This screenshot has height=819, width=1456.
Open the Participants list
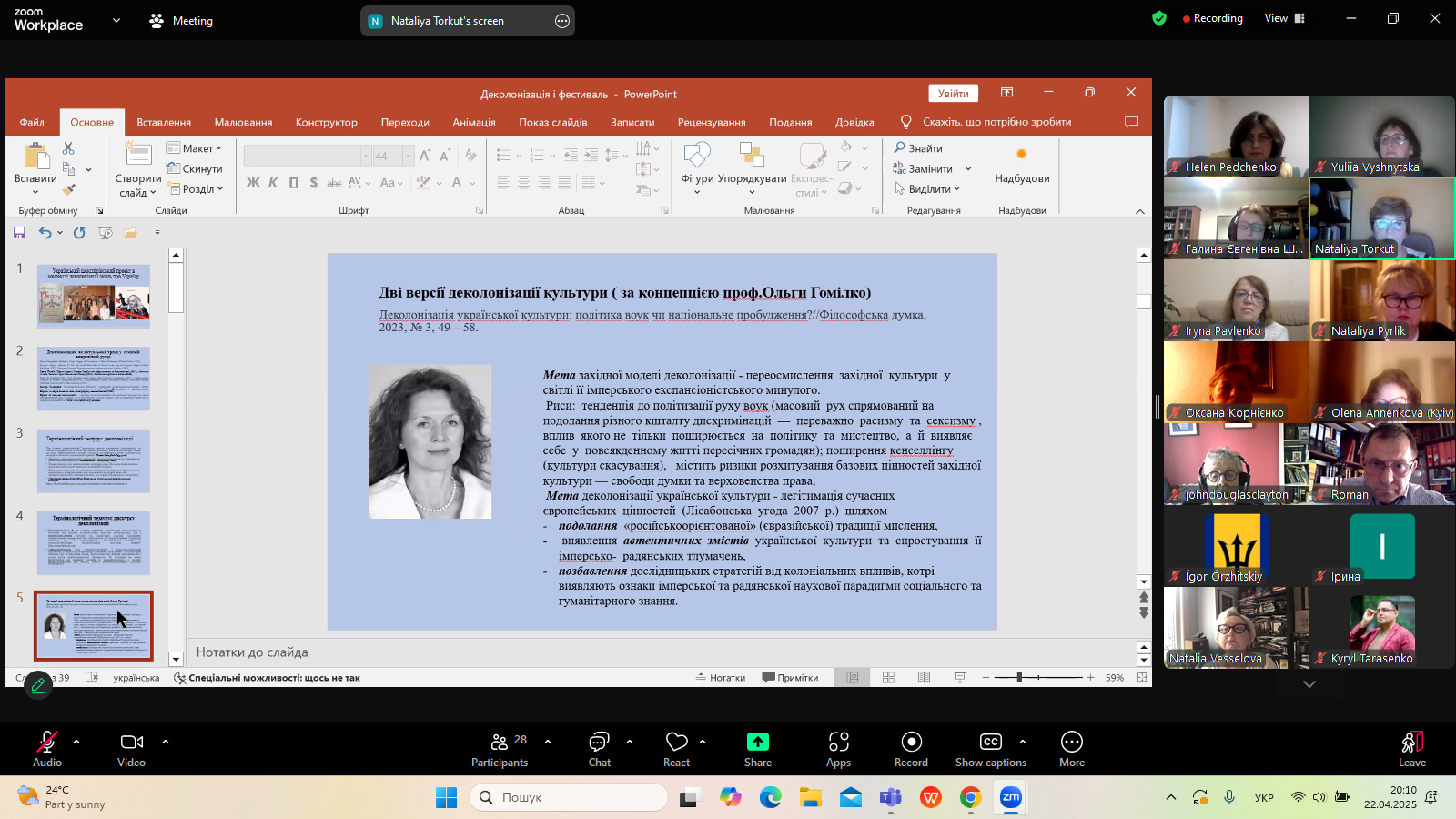pyautogui.click(x=500, y=743)
